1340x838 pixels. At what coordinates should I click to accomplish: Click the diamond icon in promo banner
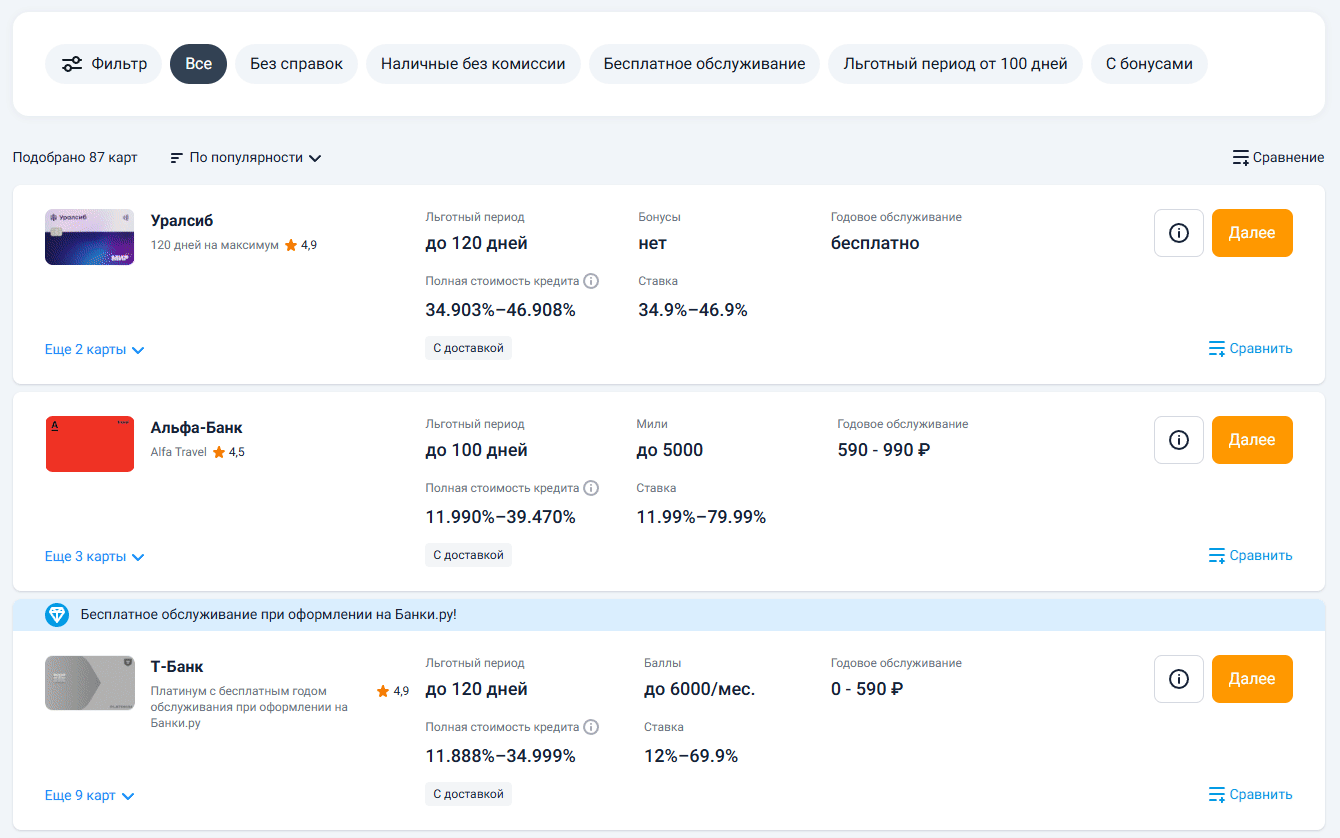tap(57, 615)
